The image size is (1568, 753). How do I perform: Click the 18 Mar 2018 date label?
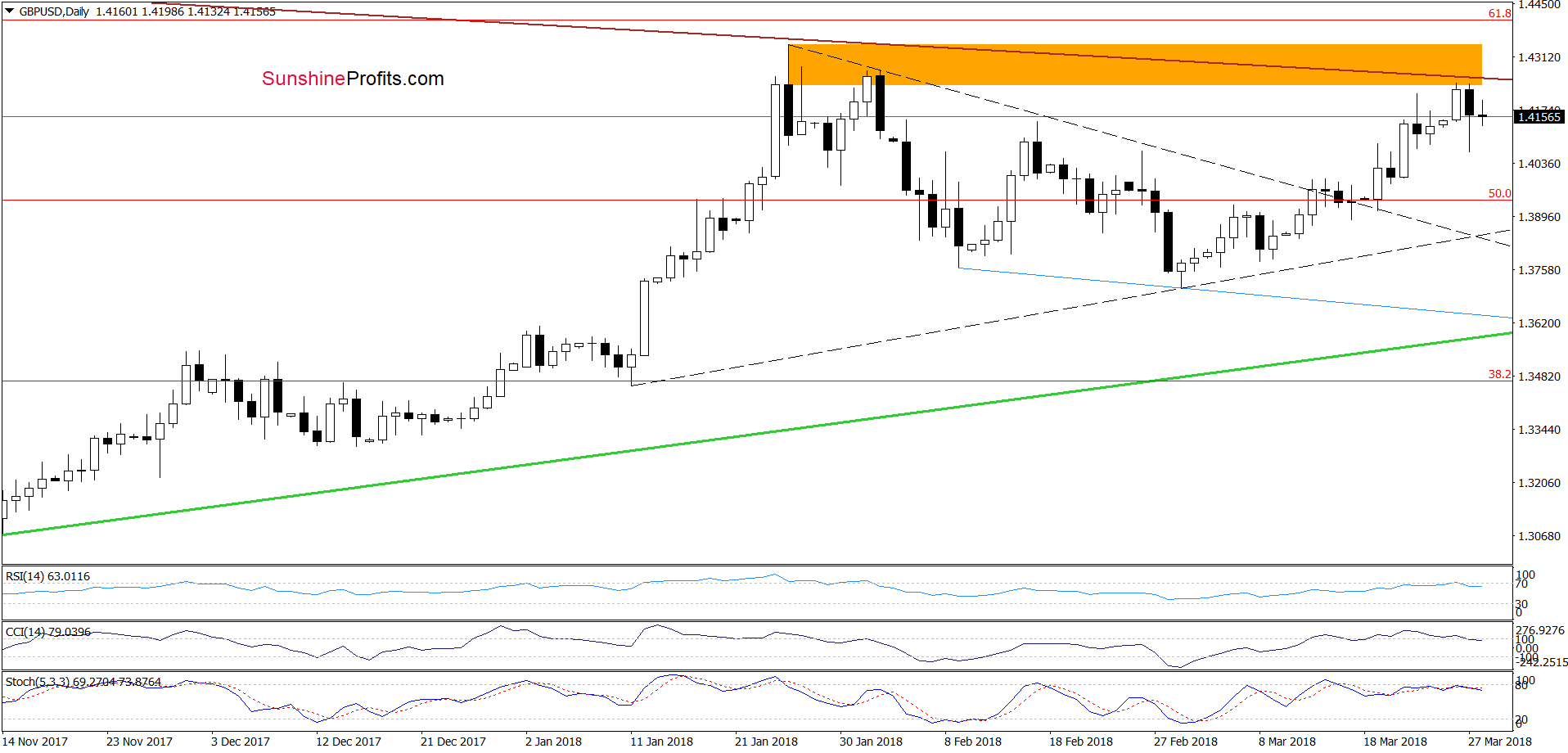1395,742
